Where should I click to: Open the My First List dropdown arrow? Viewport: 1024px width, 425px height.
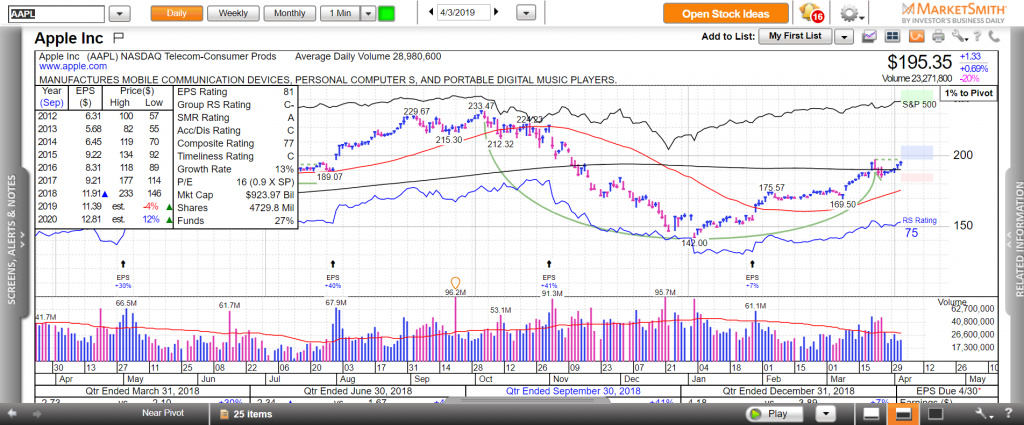843,36
